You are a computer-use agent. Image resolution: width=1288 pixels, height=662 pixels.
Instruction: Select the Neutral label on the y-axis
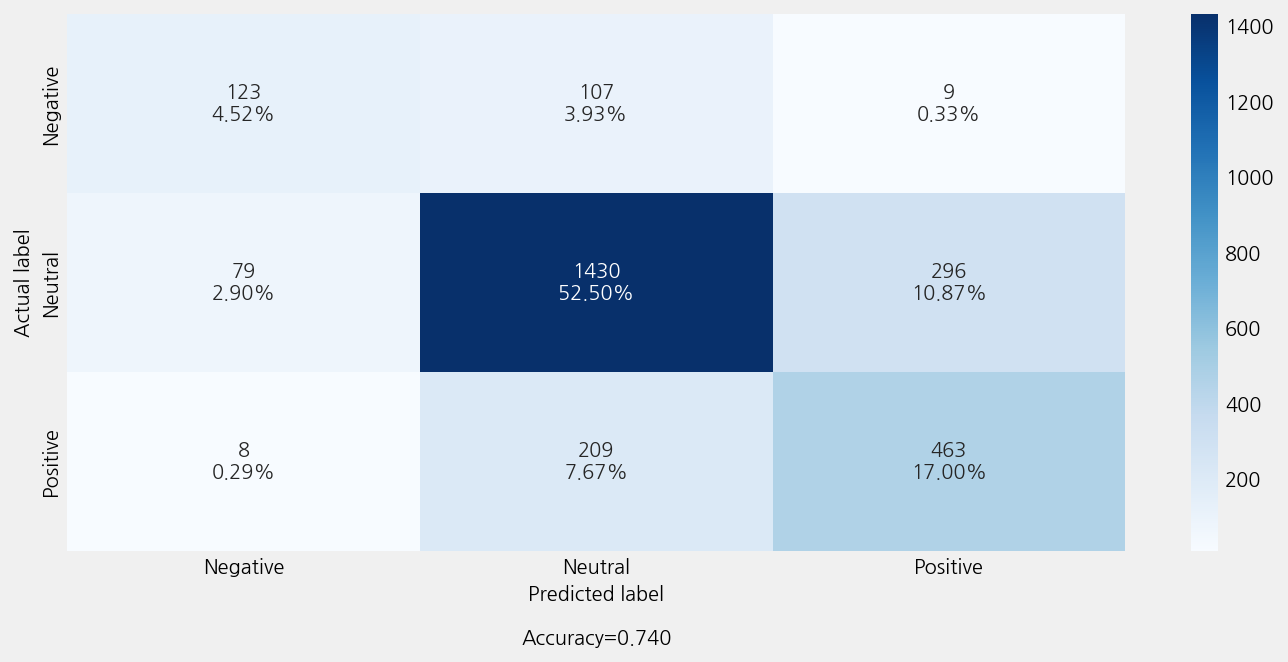(x=51, y=284)
